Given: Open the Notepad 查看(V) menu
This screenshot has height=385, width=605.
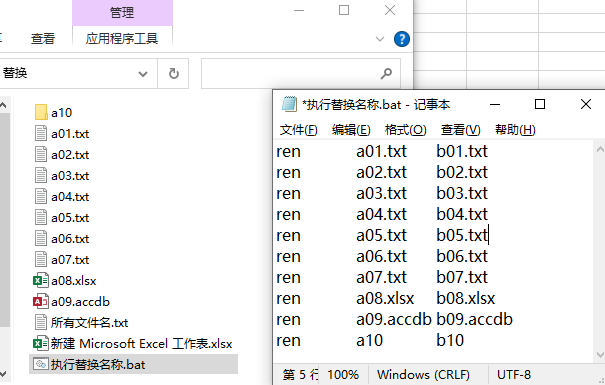Looking at the screenshot, I should coord(461,130).
